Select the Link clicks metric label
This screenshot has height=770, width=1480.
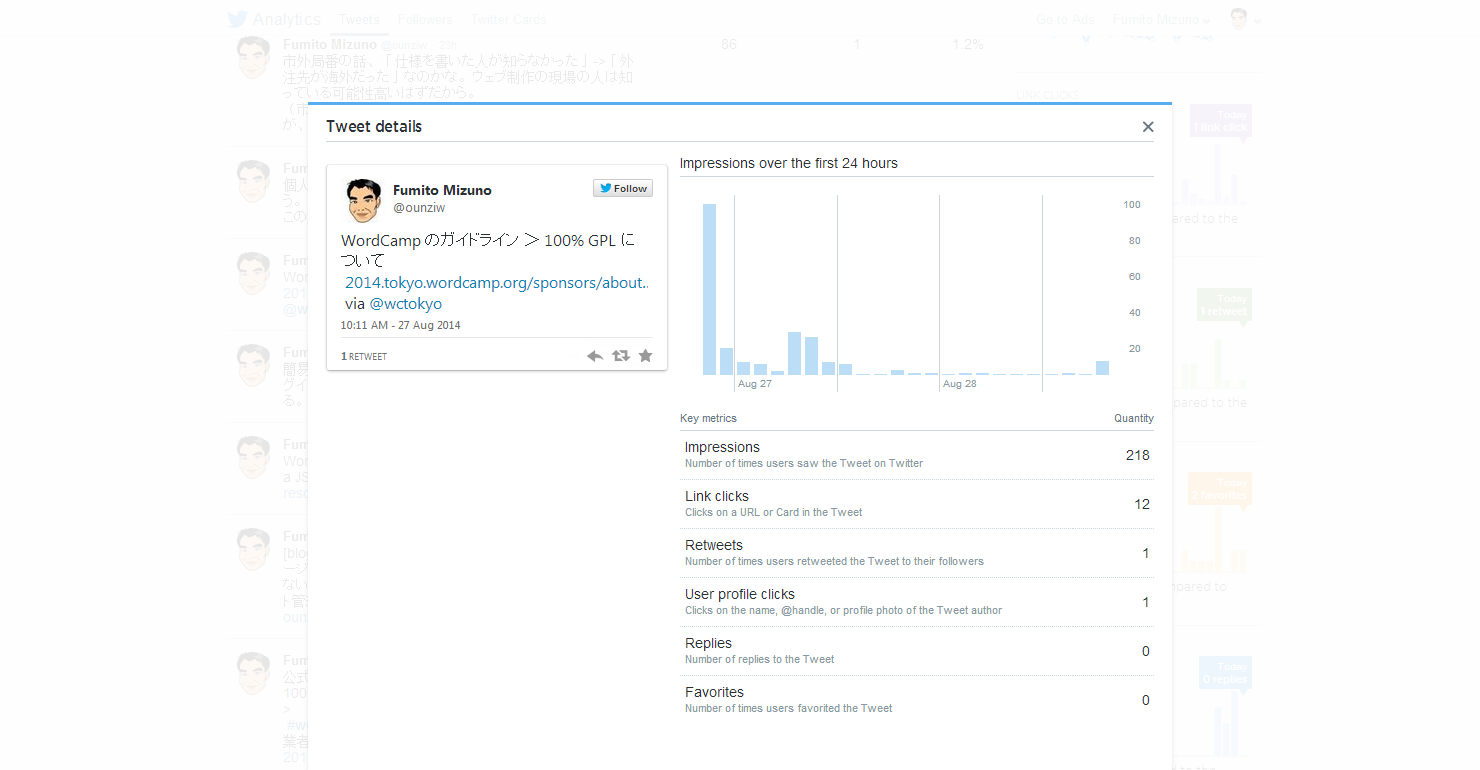click(x=717, y=496)
